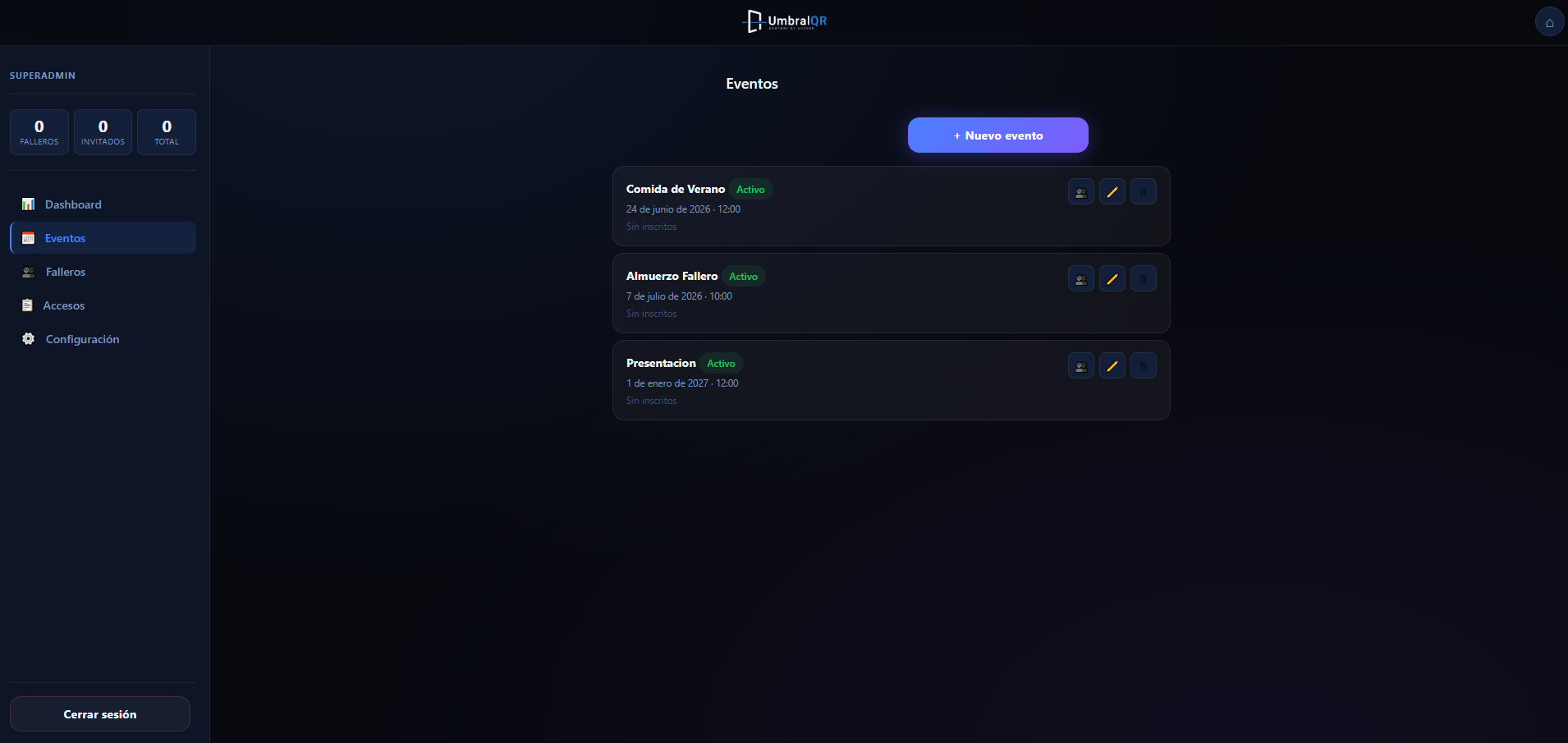
Task: Open attendees list for Presentacion event
Action: (x=1080, y=366)
